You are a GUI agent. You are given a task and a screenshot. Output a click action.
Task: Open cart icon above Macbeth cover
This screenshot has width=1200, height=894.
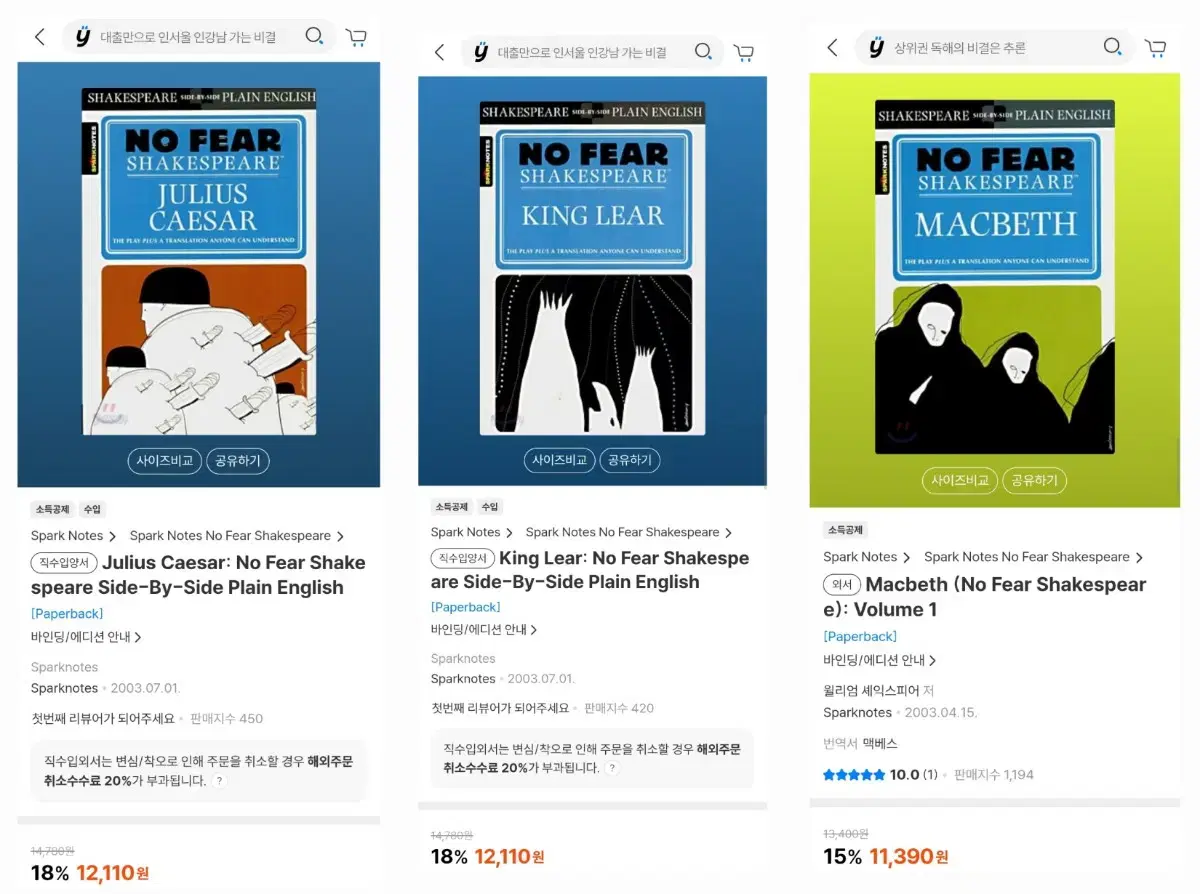[x=1155, y=47]
